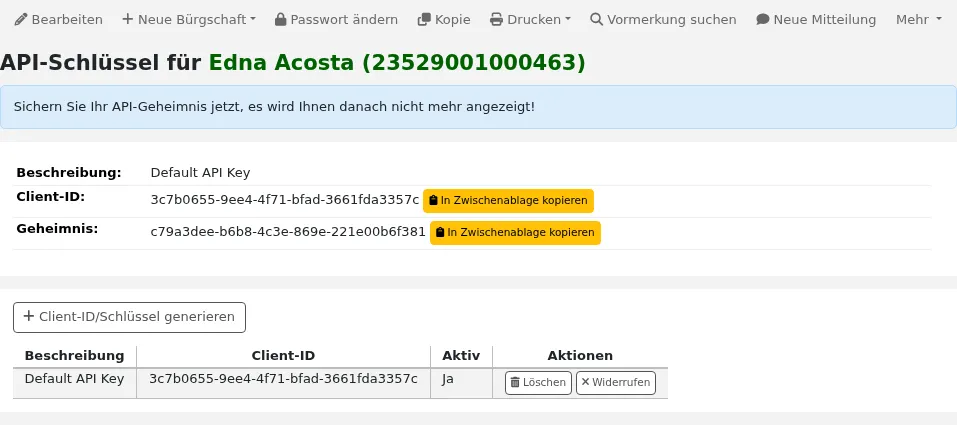The height and width of the screenshot is (425, 957).
Task: Click the lock icon for Passwort ändern
Action: tap(281, 20)
